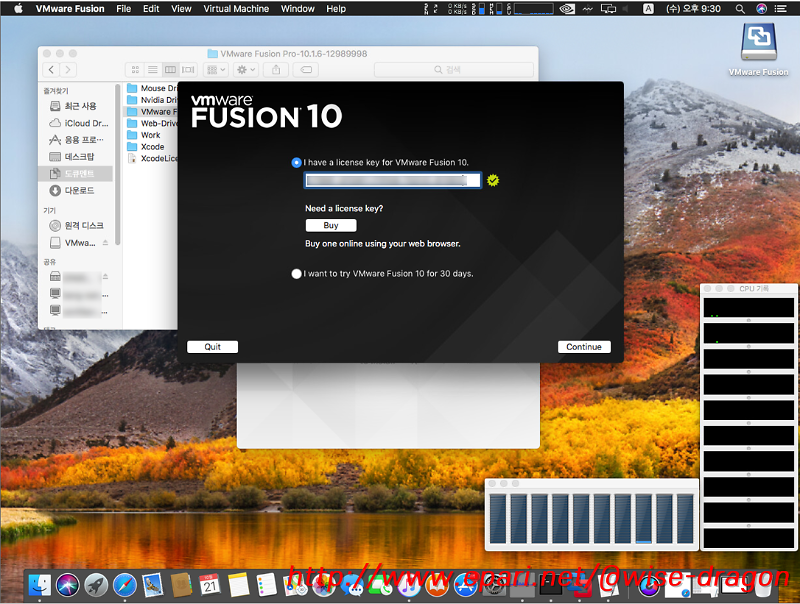The width and height of the screenshot is (800, 604).
Task: Open the VMware Fusion application menu
Action: 70,9
